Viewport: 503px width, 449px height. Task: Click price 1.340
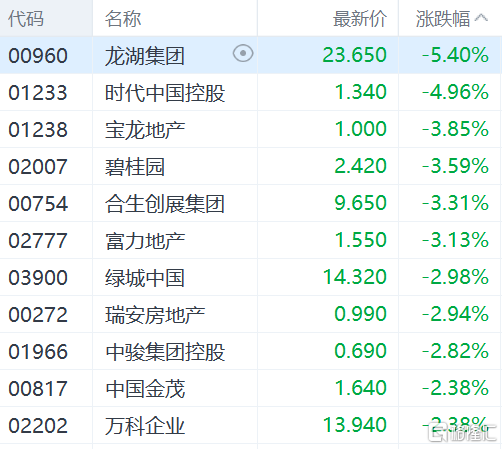361,92
